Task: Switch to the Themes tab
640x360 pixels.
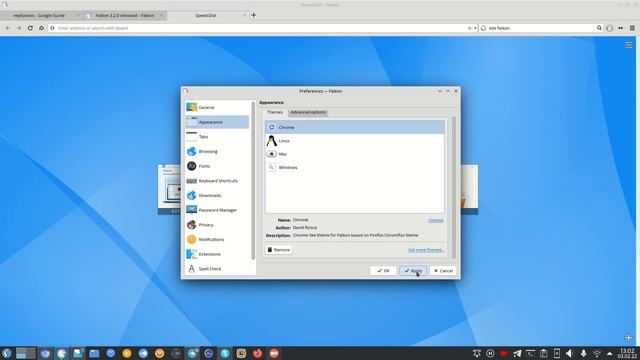Action: (x=275, y=112)
